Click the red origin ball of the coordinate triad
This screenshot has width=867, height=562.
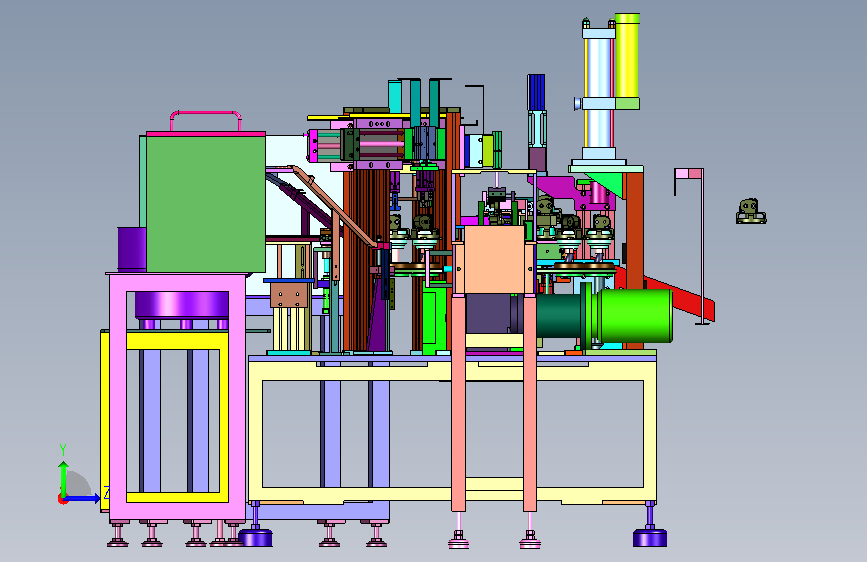point(62,499)
